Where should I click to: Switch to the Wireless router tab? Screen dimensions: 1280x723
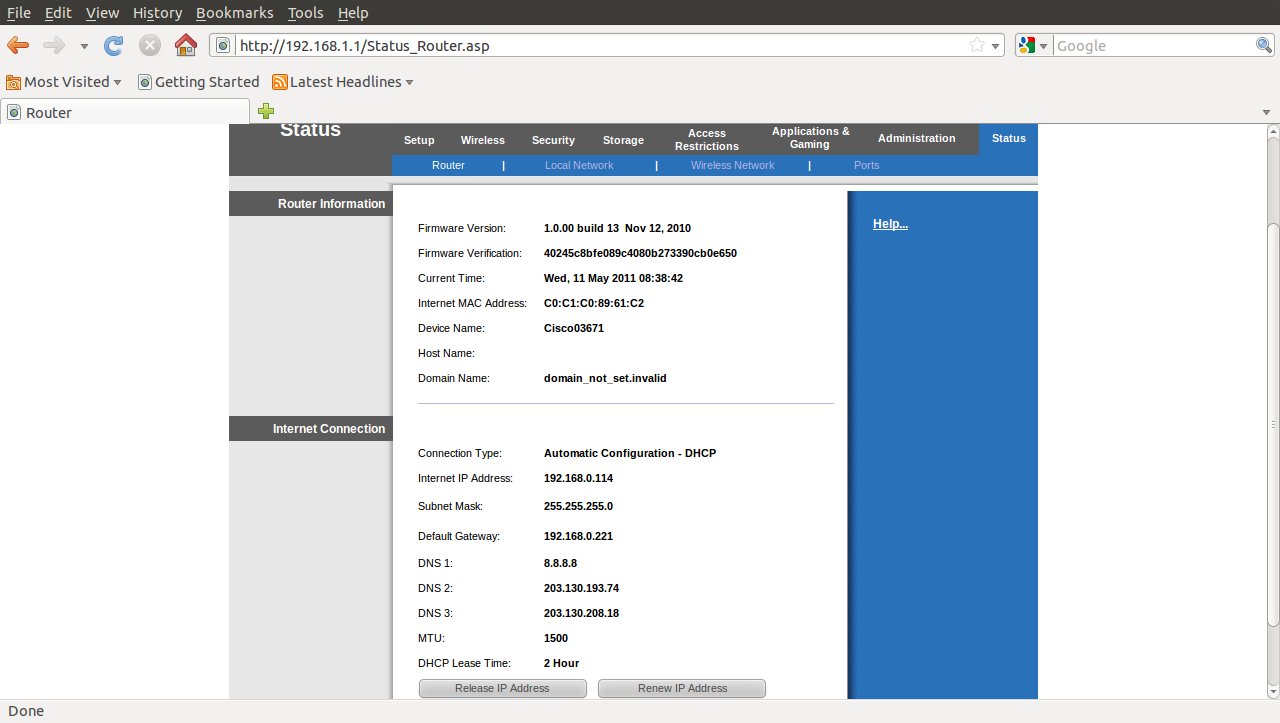click(x=482, y=140)
